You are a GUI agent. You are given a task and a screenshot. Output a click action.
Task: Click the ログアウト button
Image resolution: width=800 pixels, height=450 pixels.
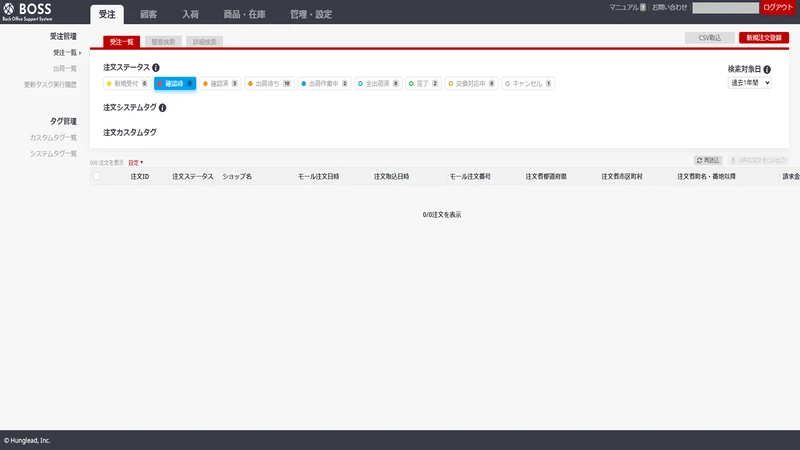point(778,7)
